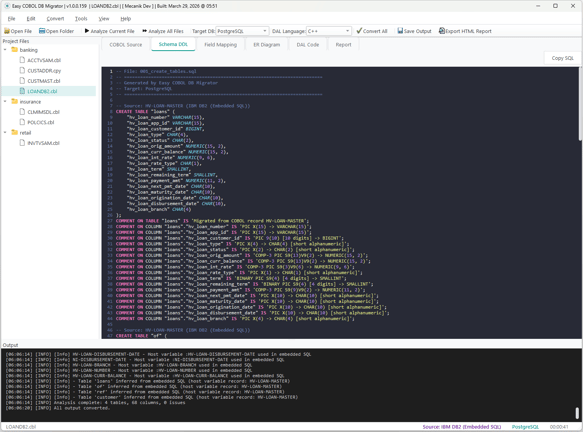Click the Project Files panel header
This screenshot has width=583, height=432.
coord(16,41)
